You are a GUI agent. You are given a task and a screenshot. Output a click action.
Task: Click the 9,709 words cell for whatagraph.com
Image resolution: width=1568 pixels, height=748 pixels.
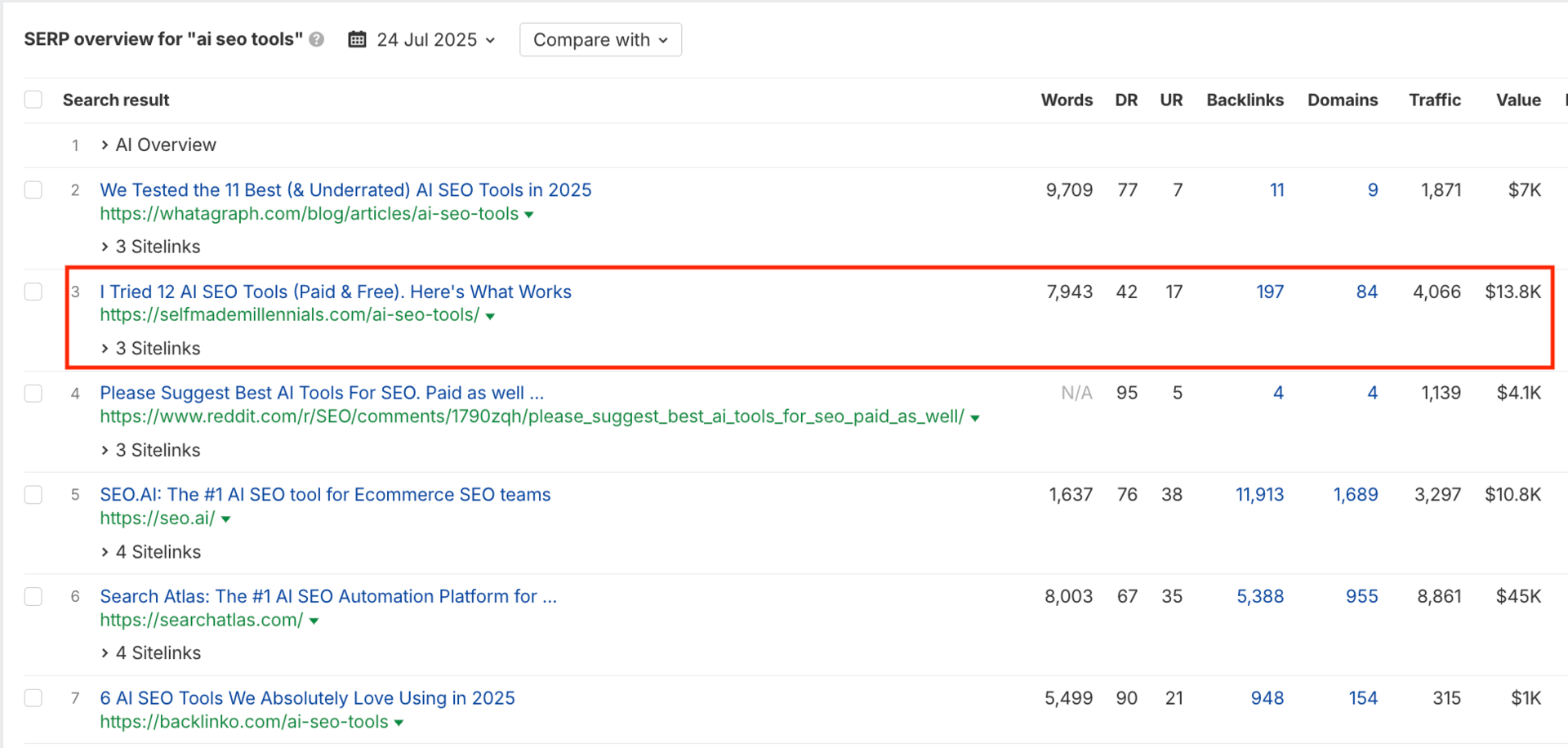pos(1069,189)
